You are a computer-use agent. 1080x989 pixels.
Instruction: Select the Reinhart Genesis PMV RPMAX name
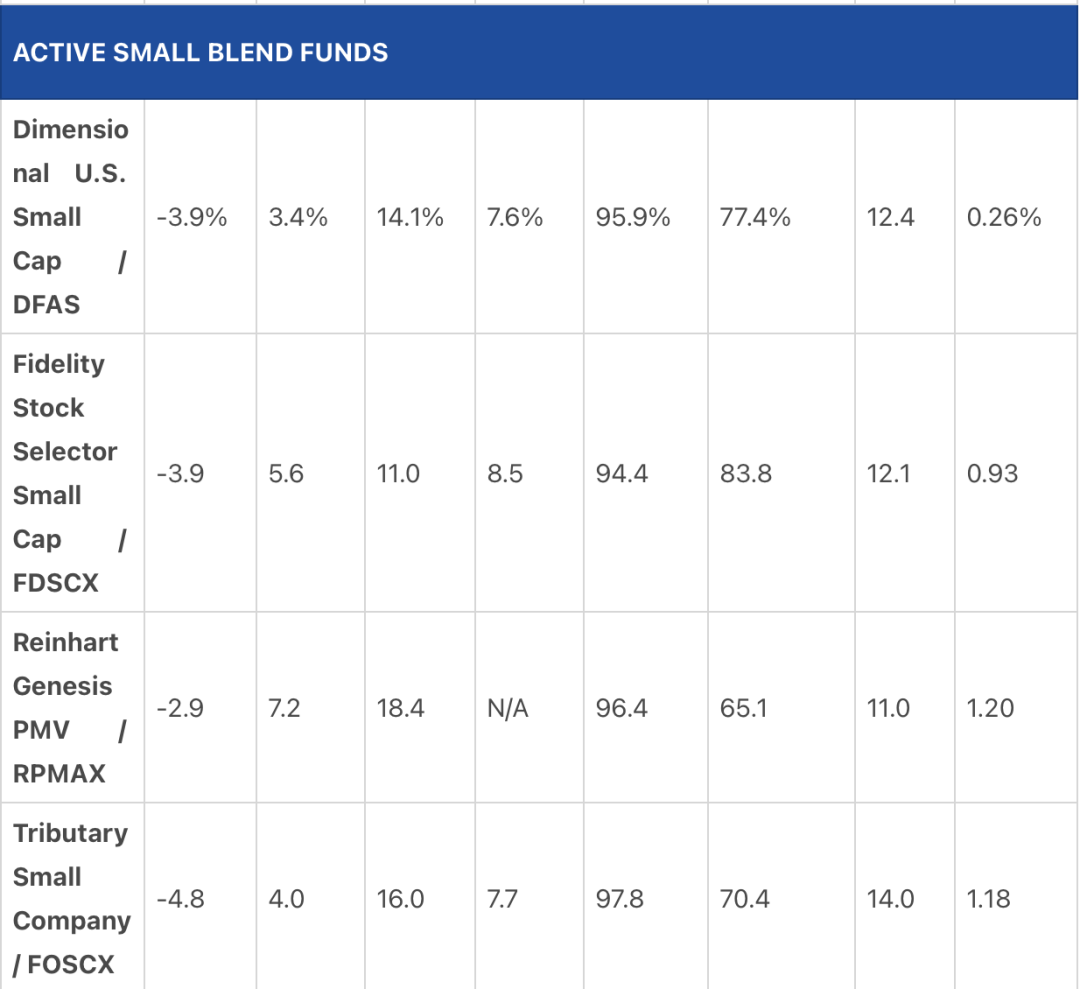(69, 707)
